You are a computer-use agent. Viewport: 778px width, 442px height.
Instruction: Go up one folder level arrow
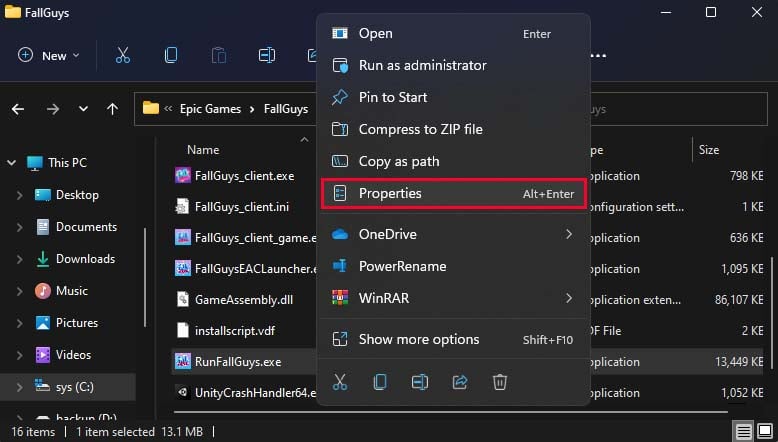click(x=113, y=109)
